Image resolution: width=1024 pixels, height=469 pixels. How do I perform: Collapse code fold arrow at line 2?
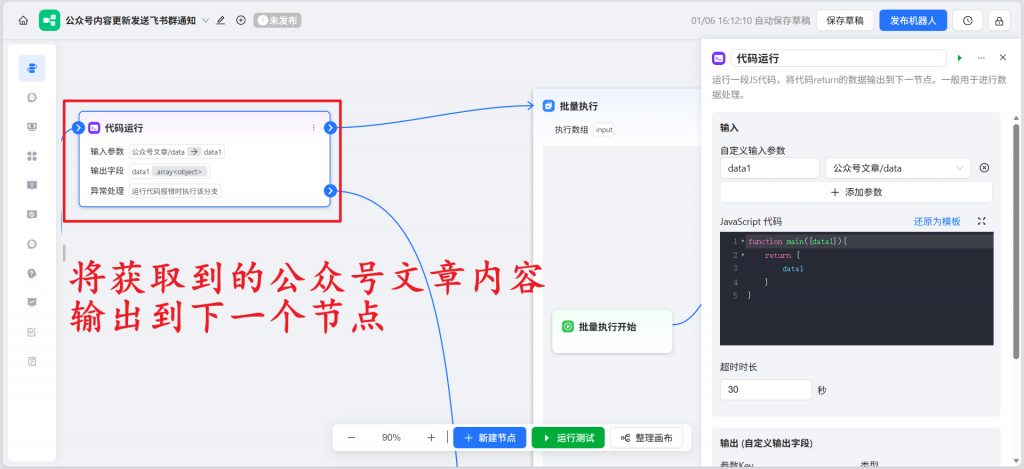click(743, 255)
